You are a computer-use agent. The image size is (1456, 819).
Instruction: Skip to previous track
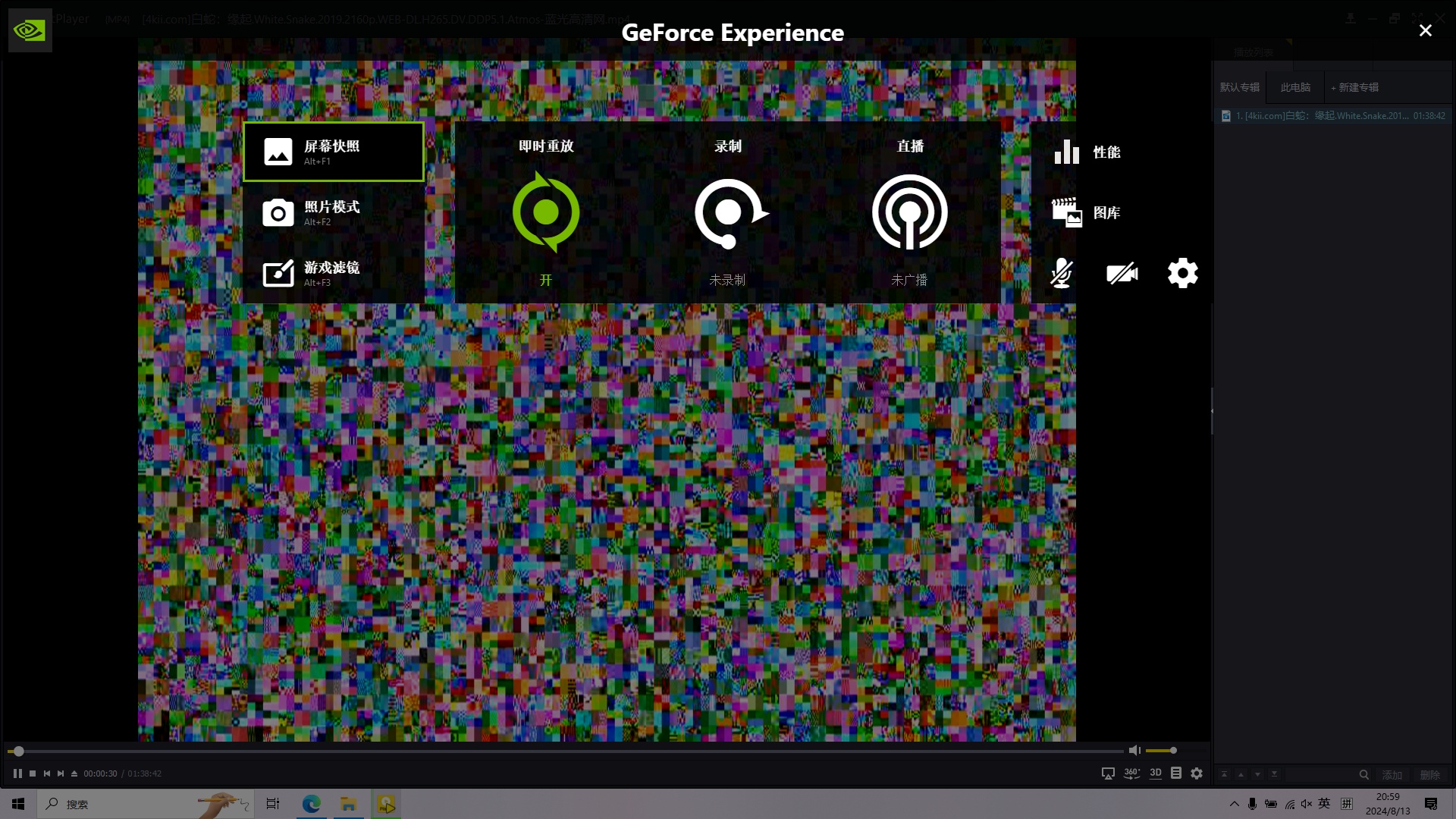click(47, 773)
